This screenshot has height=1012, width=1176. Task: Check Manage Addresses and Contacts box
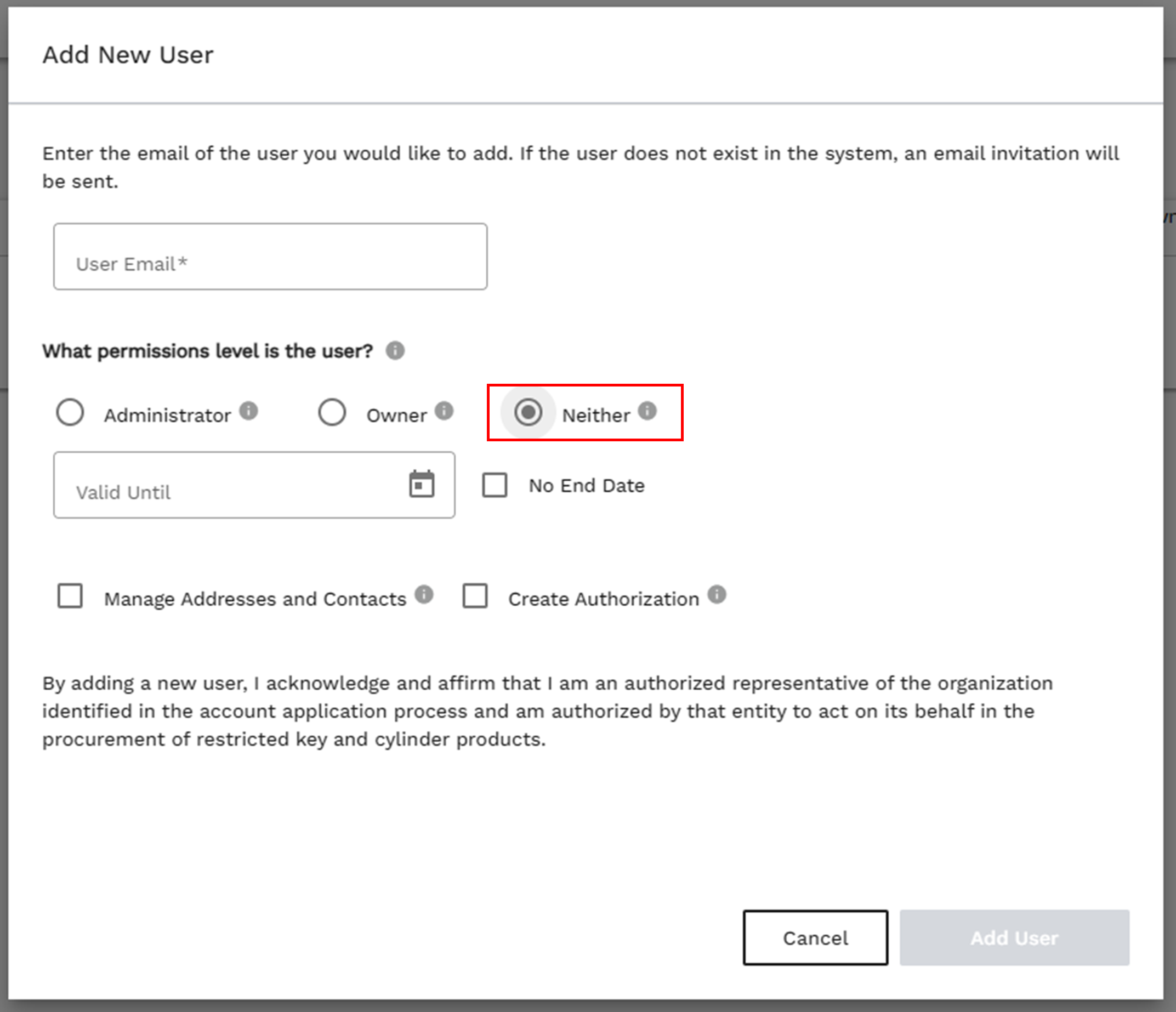coord(70,596)
